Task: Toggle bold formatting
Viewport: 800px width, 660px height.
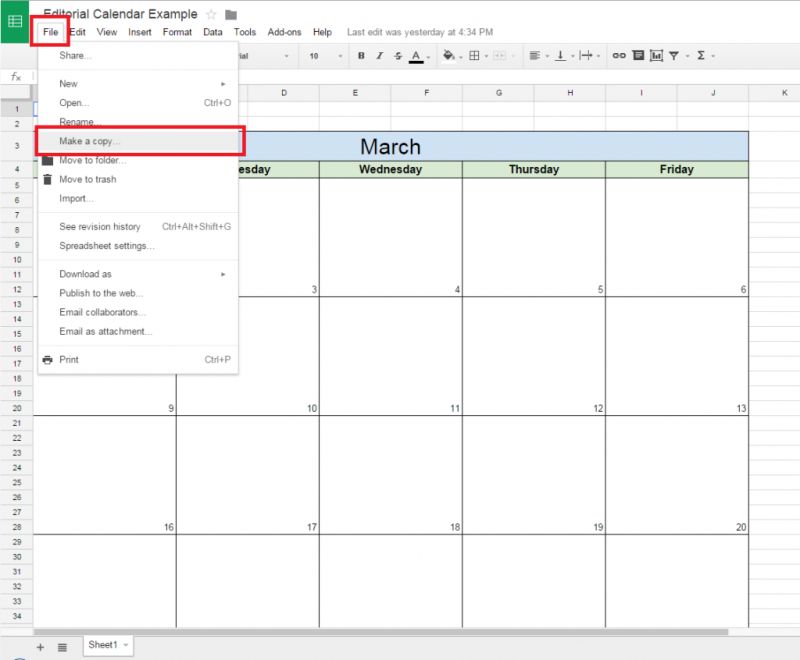Action: pyautogui.click(x=360, y=56)
